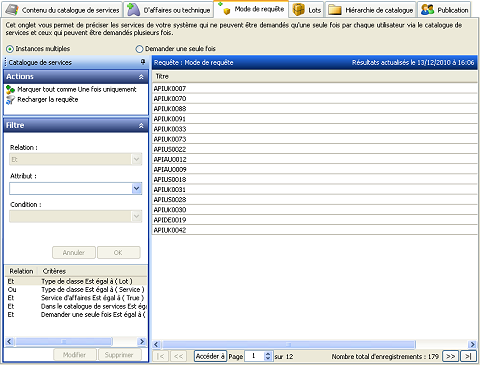Select the APIUS0018 row
Viewport: 480px width, 365px height.
(315, 179)
